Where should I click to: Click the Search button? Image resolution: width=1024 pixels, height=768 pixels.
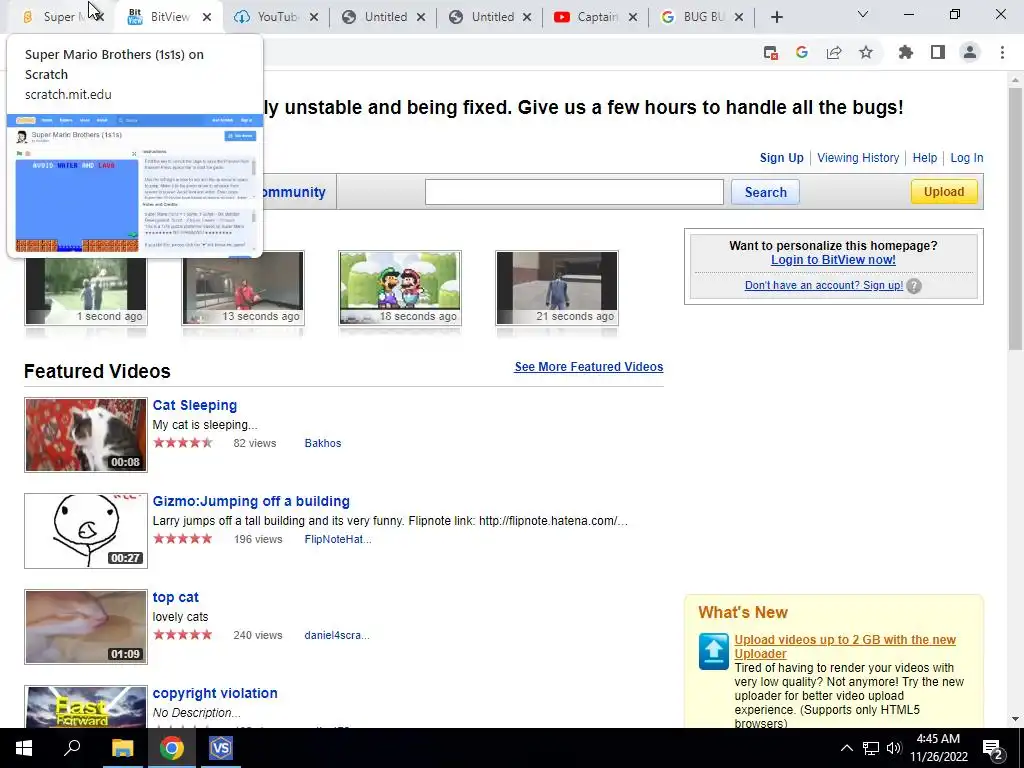tap(765, 192)
